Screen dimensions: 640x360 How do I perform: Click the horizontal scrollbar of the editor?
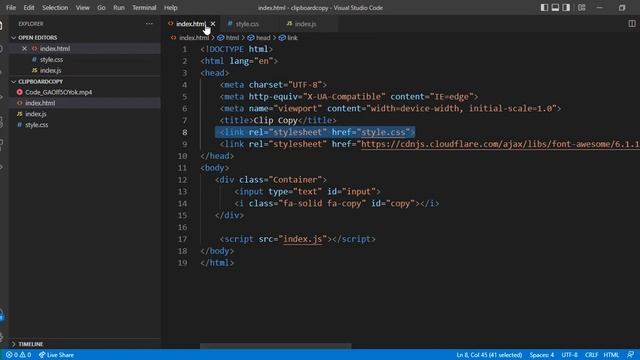(276, 346)
